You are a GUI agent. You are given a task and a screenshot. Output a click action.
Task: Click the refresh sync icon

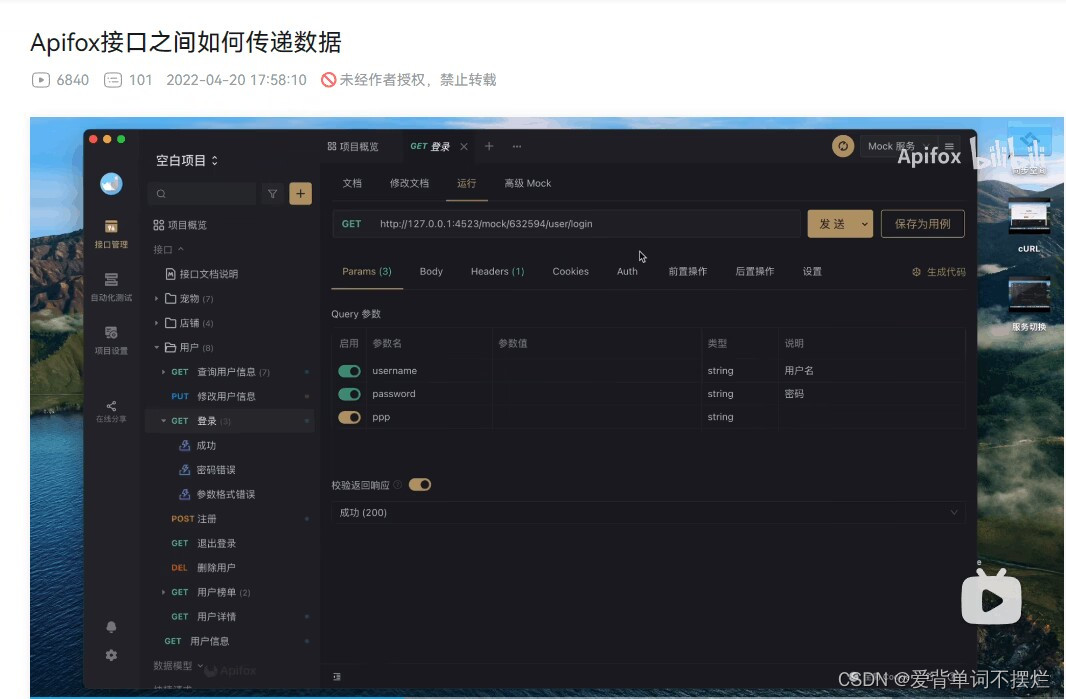[843, 146]
